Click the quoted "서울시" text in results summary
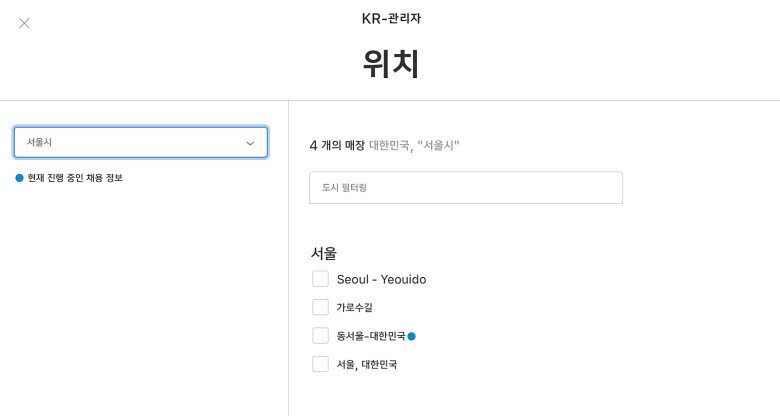This screenshot has height=416, width=780. click(x=438, y=145)
